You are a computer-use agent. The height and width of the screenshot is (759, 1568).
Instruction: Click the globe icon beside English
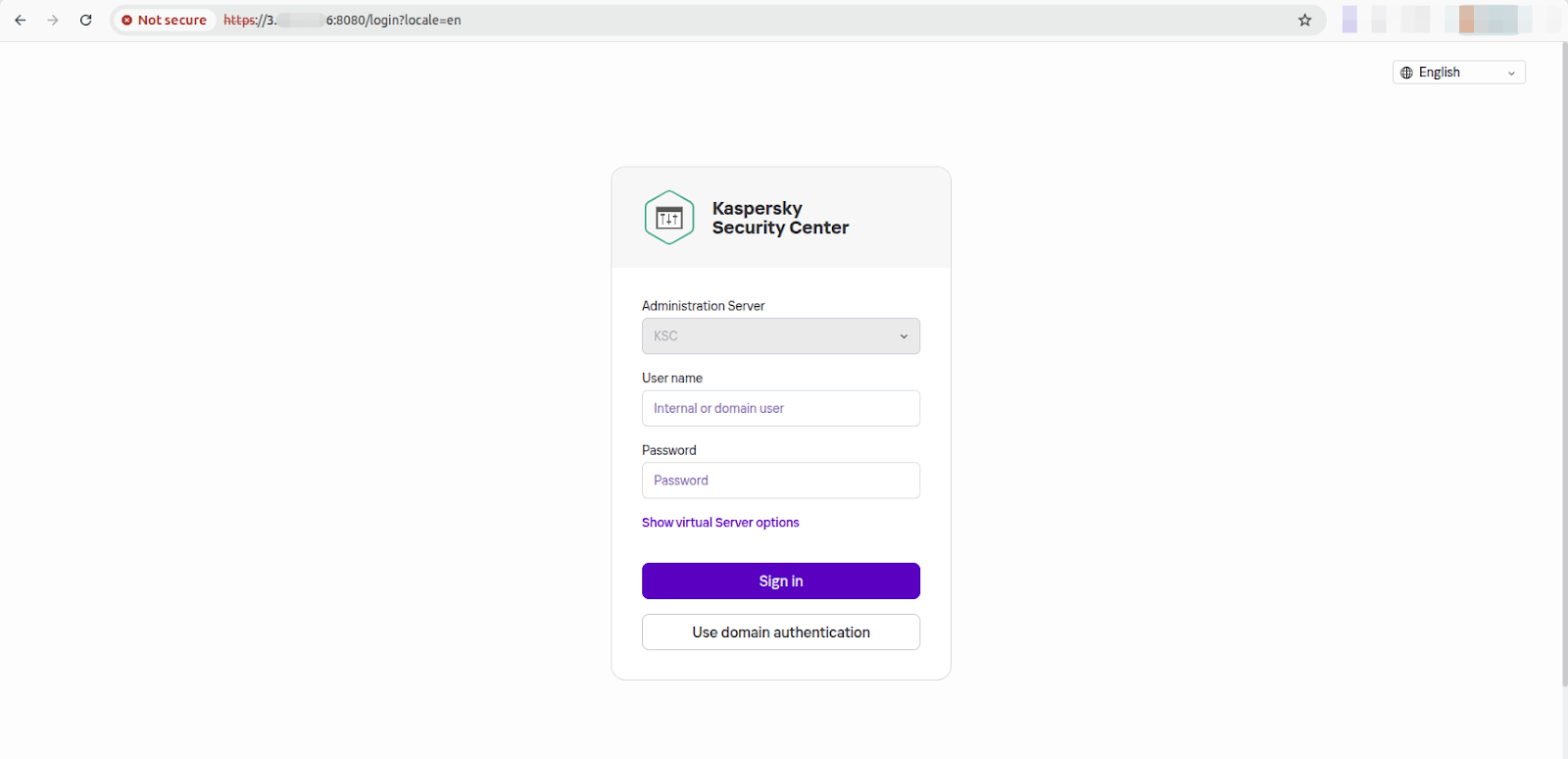1406,73
